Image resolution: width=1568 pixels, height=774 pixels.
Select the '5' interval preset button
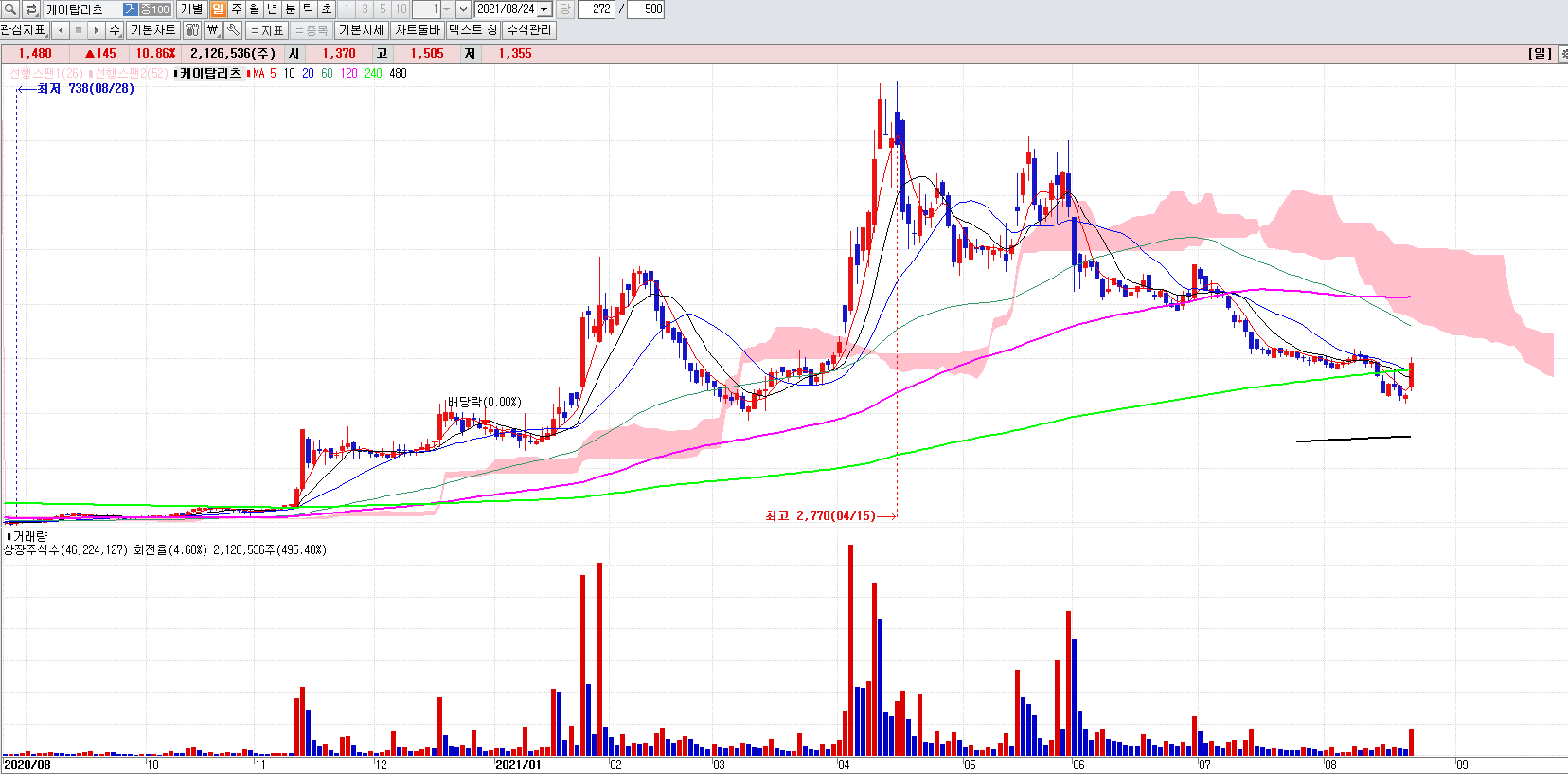[x=383, y=9]
